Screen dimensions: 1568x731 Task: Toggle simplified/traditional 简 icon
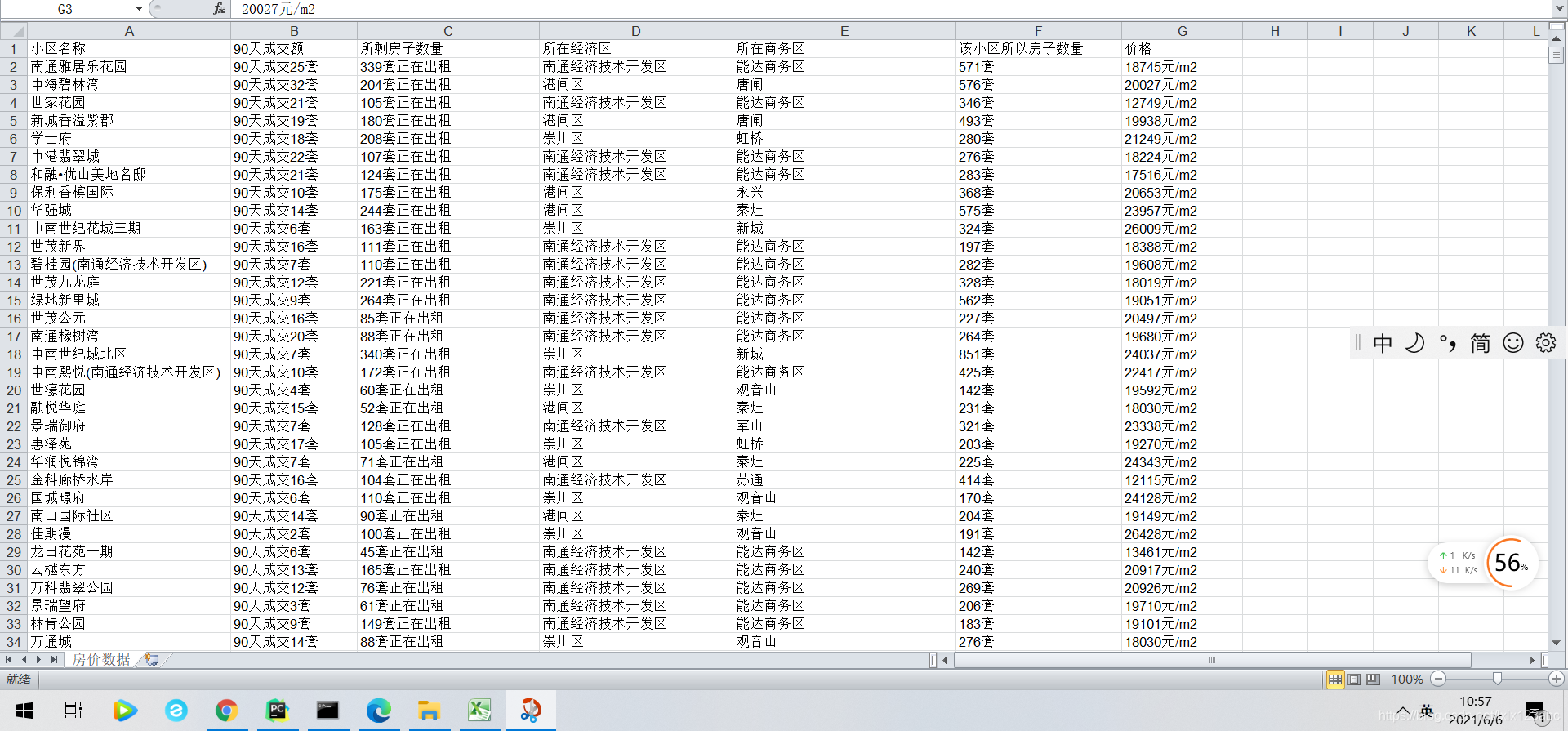pos(1481,343)
